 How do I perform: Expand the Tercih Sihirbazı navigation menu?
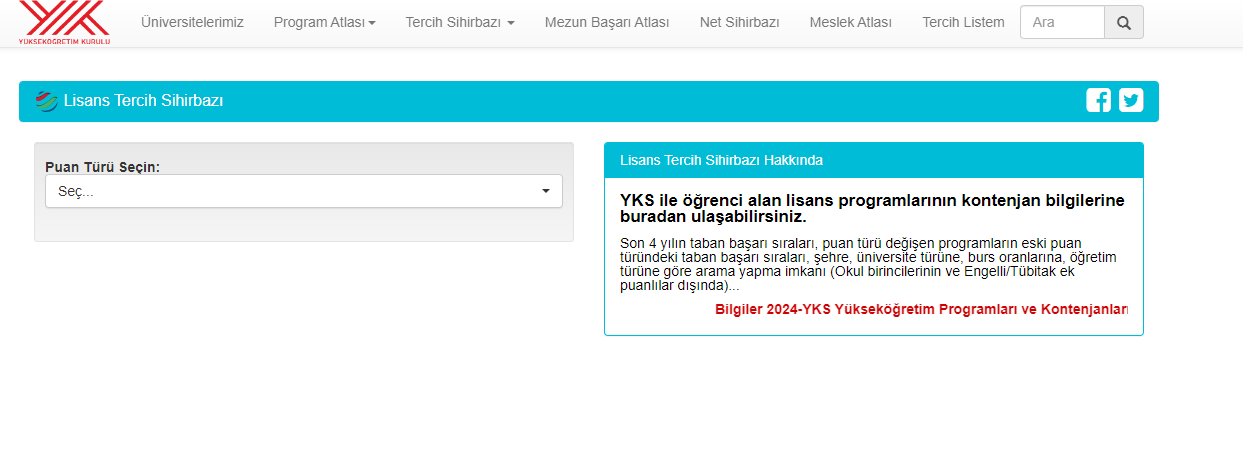click(459, 22)
